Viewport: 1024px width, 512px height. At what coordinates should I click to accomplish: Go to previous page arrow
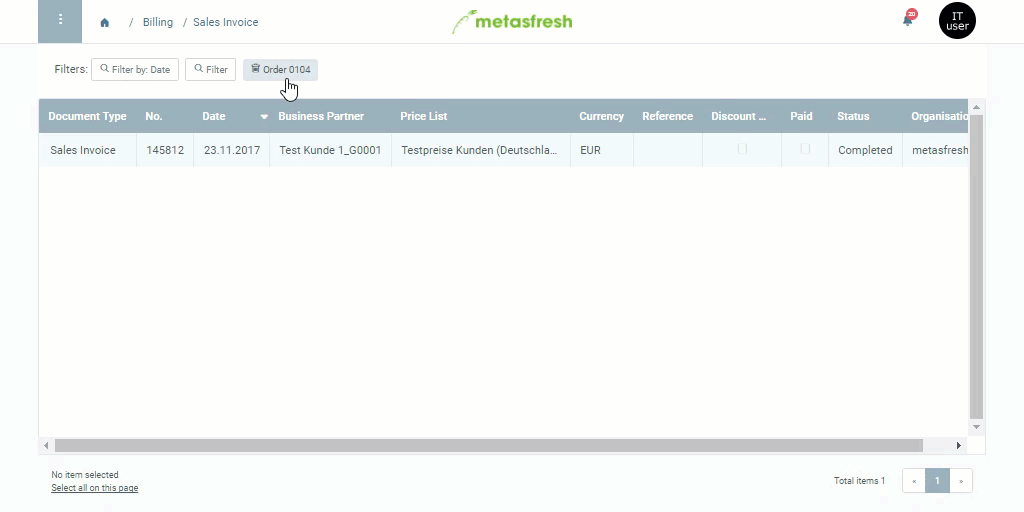[x=914, y=481]
